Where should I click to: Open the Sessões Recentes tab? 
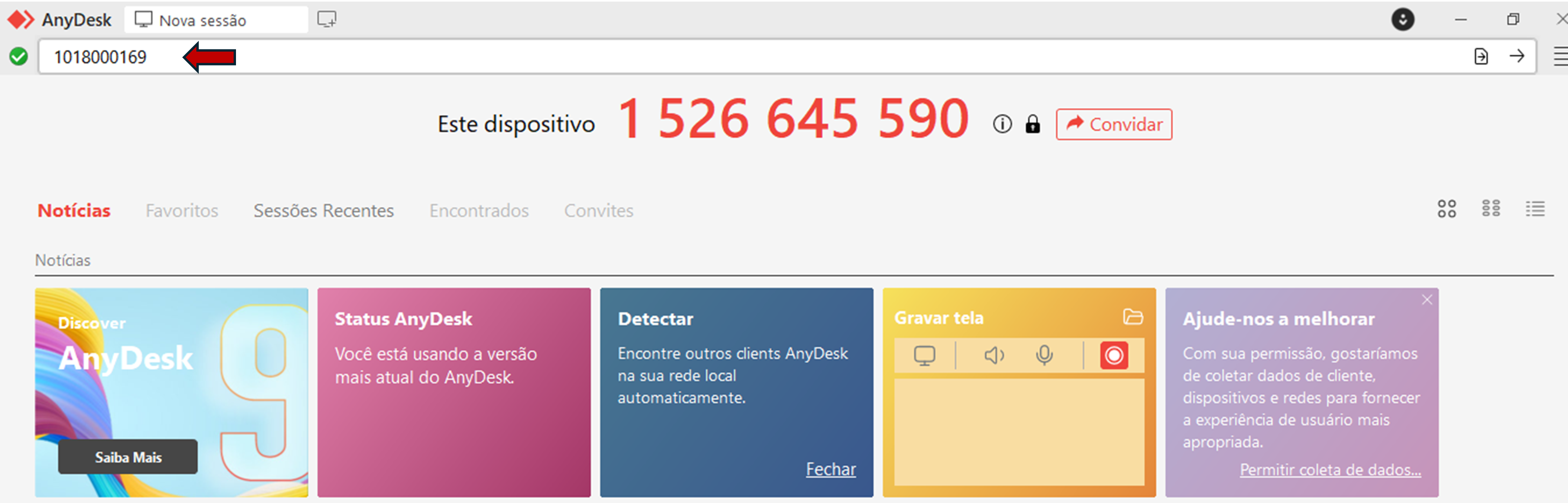pyautogui.click(x=323, y=211)
